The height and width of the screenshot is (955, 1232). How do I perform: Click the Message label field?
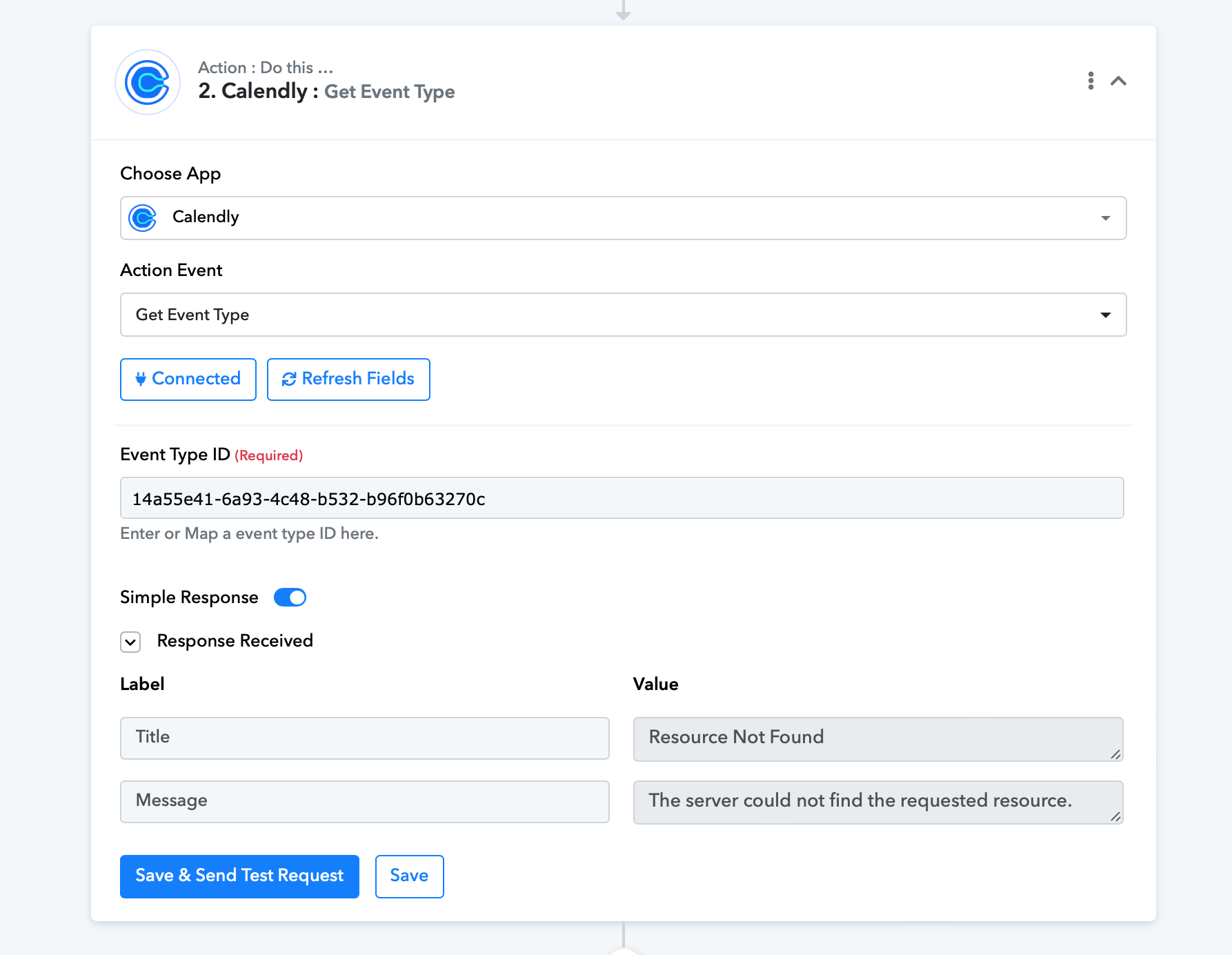point(365,802)
